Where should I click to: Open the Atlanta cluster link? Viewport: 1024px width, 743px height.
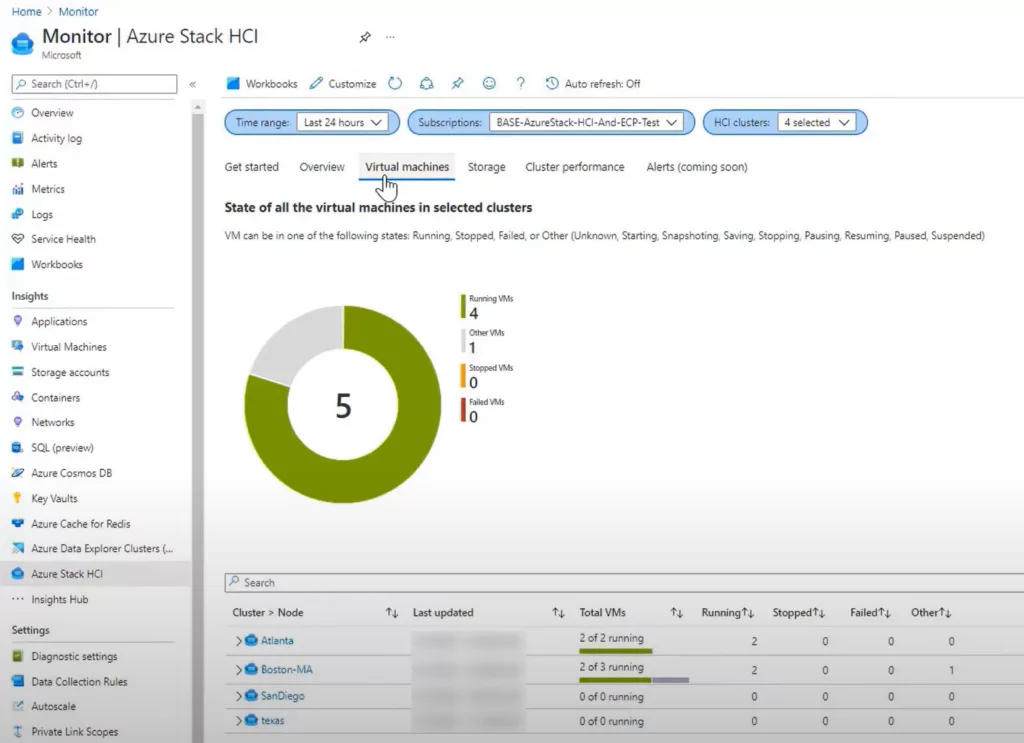point(277,641)
